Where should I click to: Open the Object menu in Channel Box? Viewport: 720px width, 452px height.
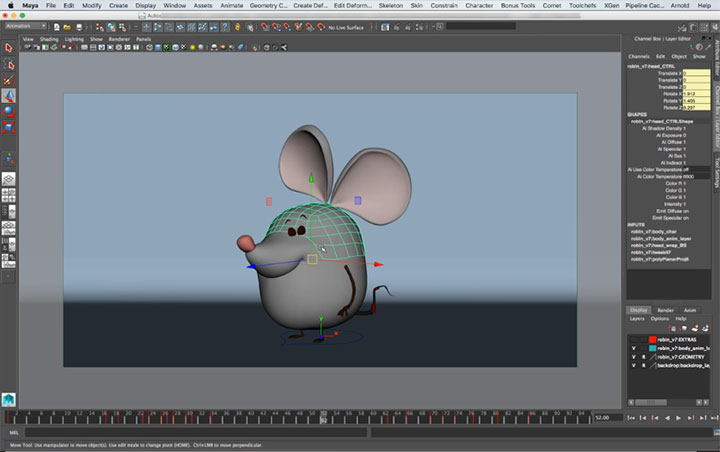[x=679, y=56]
